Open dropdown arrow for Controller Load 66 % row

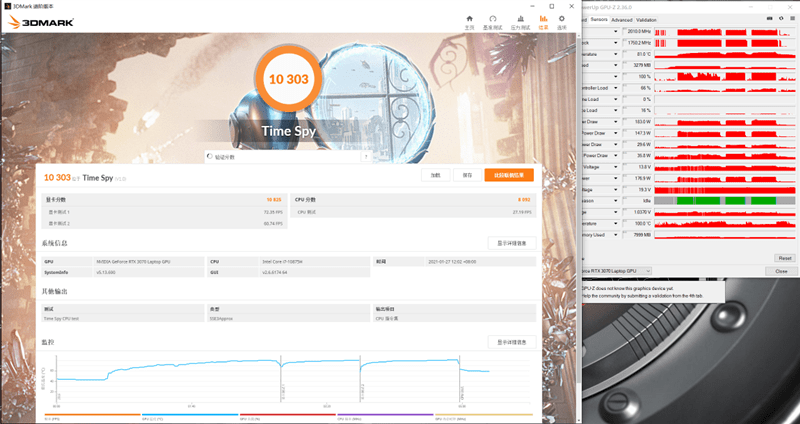[x=616, y=88]
